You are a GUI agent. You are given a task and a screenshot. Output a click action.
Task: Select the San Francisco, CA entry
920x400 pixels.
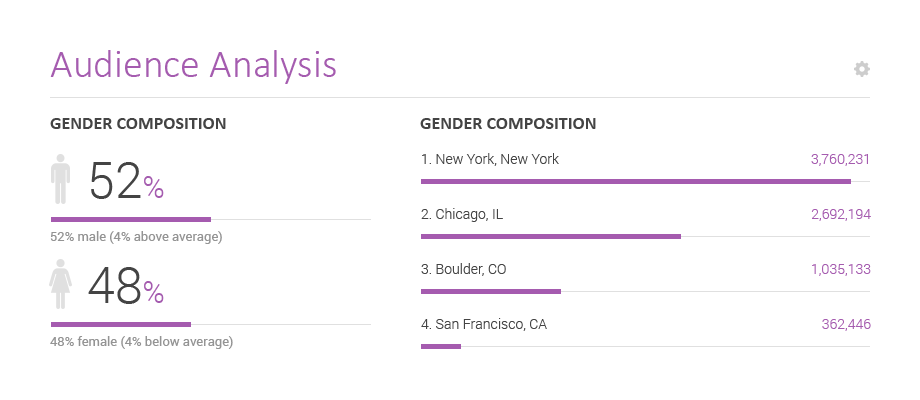645,334
